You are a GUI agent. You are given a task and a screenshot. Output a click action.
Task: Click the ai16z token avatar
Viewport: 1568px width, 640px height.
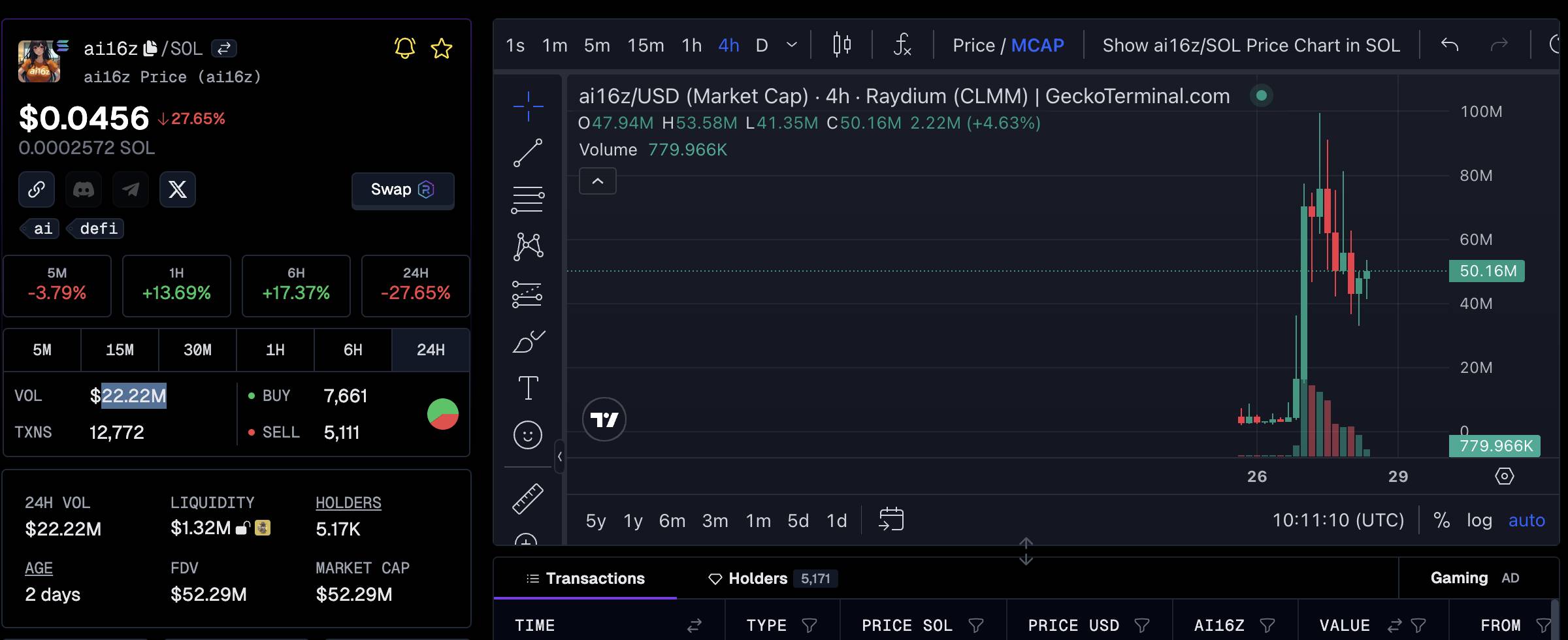[39, 61]
